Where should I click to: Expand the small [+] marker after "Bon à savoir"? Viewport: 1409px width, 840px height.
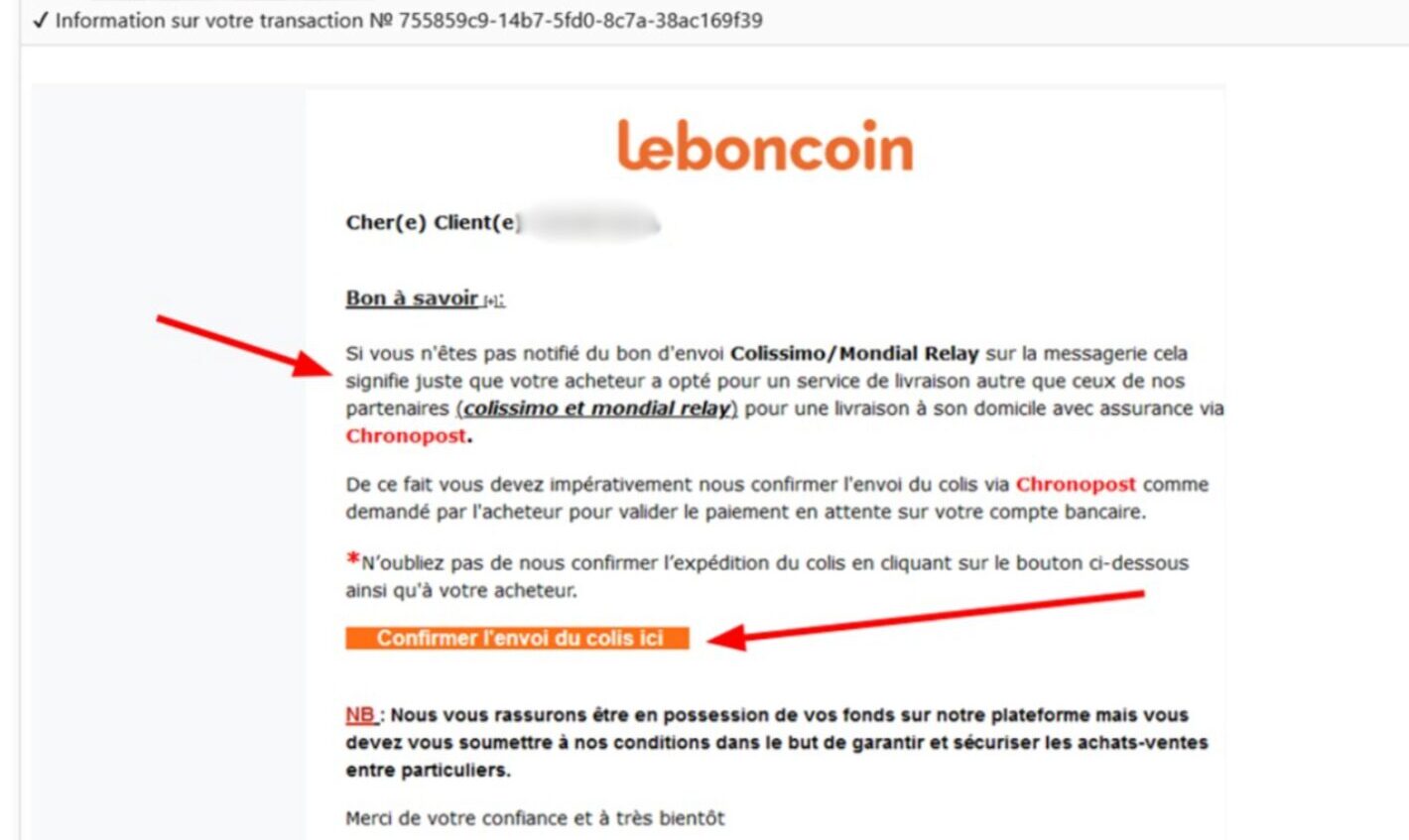pos(493,301)
